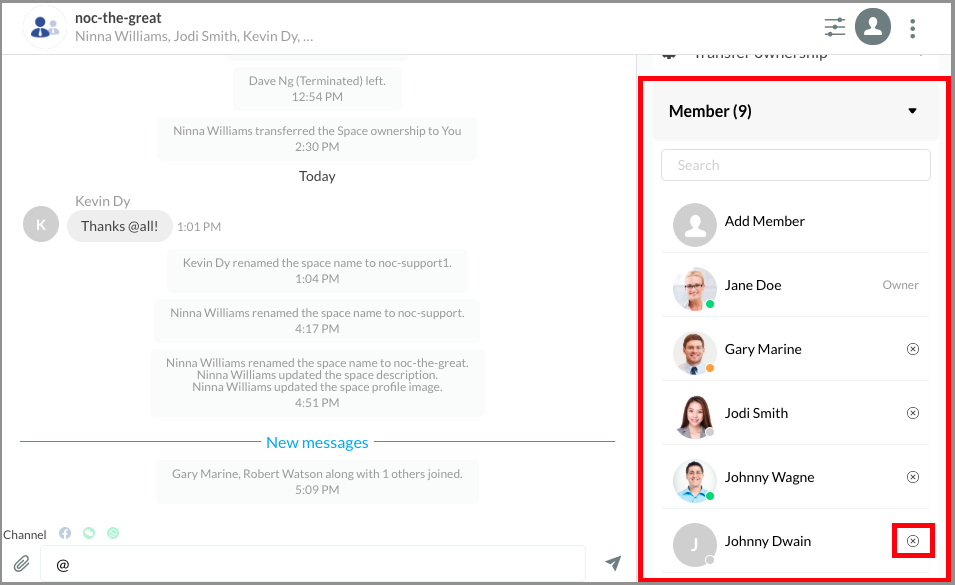Image resolution: width=955 pixels, height=585 pixels.
Task: Select the middle chat channel icon
Action: tap(89, 533)
